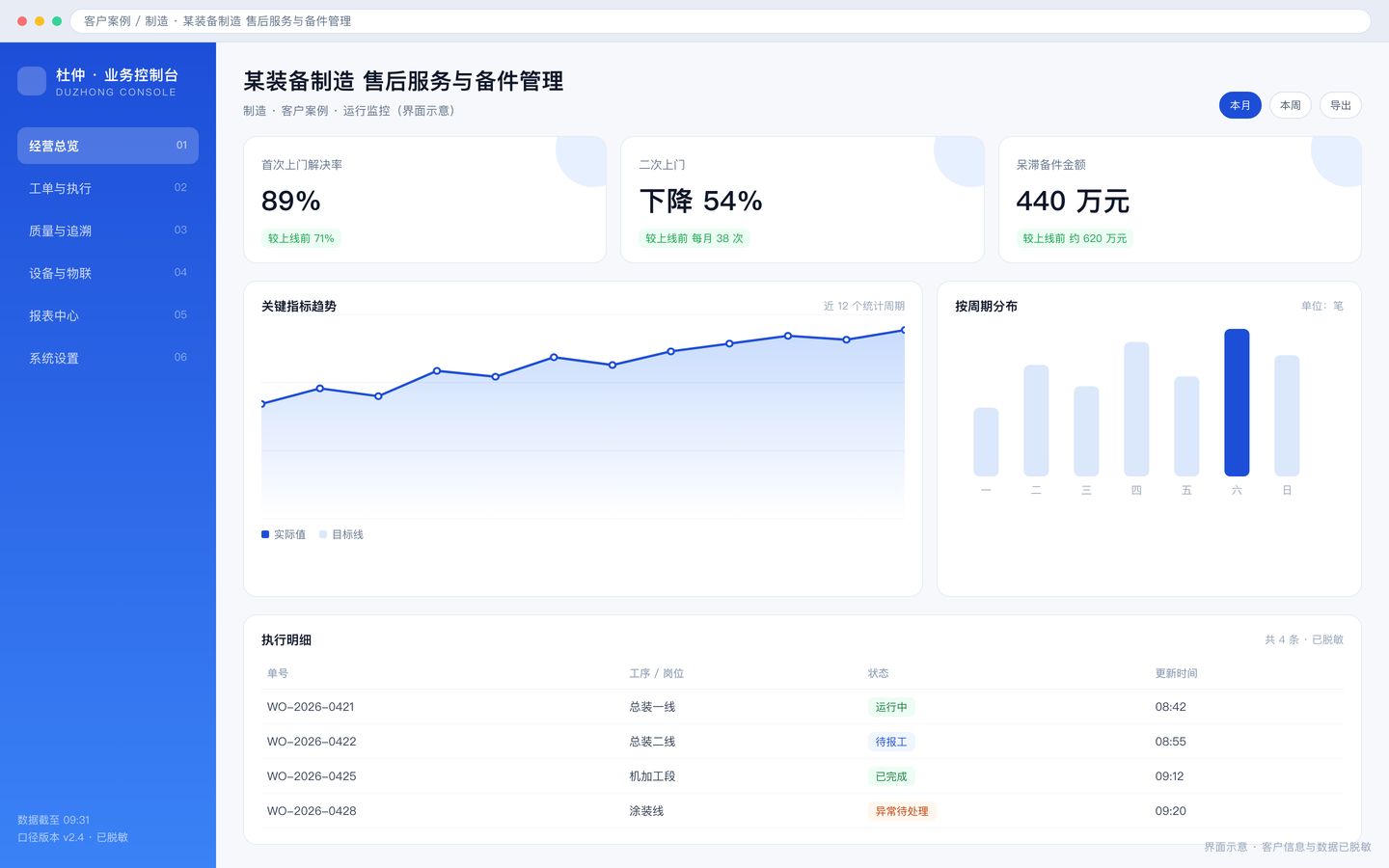The image size is (1389, 868).
Task: Select the 日 bar in the chart
Action: click(x=1287, y=416)
